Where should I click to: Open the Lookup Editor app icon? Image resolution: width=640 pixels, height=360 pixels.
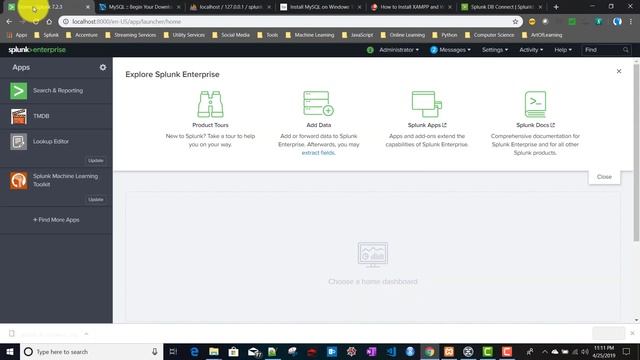pyautogui.click(x=19, y=142)
